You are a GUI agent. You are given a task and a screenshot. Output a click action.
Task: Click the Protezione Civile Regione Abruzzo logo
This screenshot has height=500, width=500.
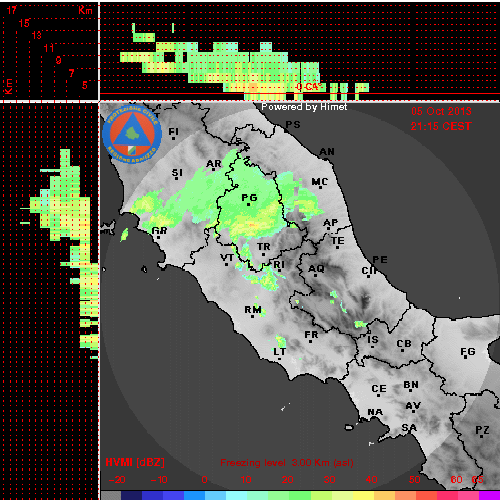(x=132, y=134)
